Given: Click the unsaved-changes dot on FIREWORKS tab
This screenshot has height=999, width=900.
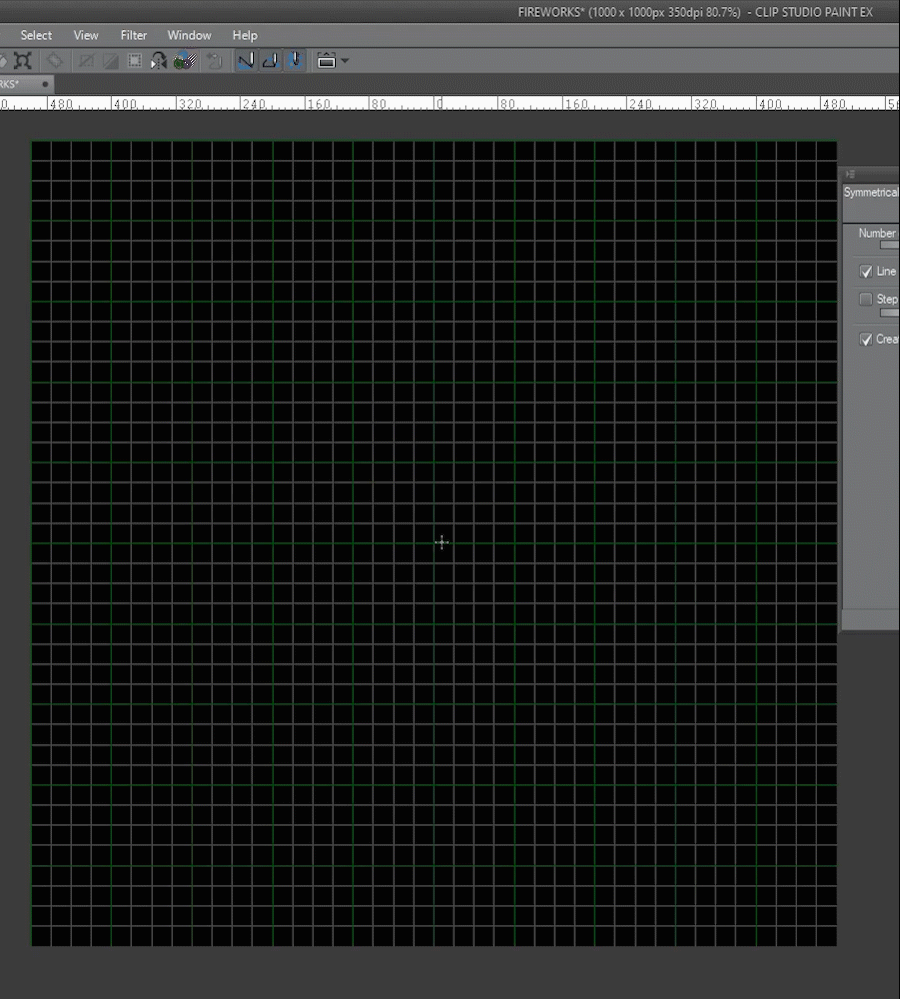Looking at the screenshot, I should 45,84.
